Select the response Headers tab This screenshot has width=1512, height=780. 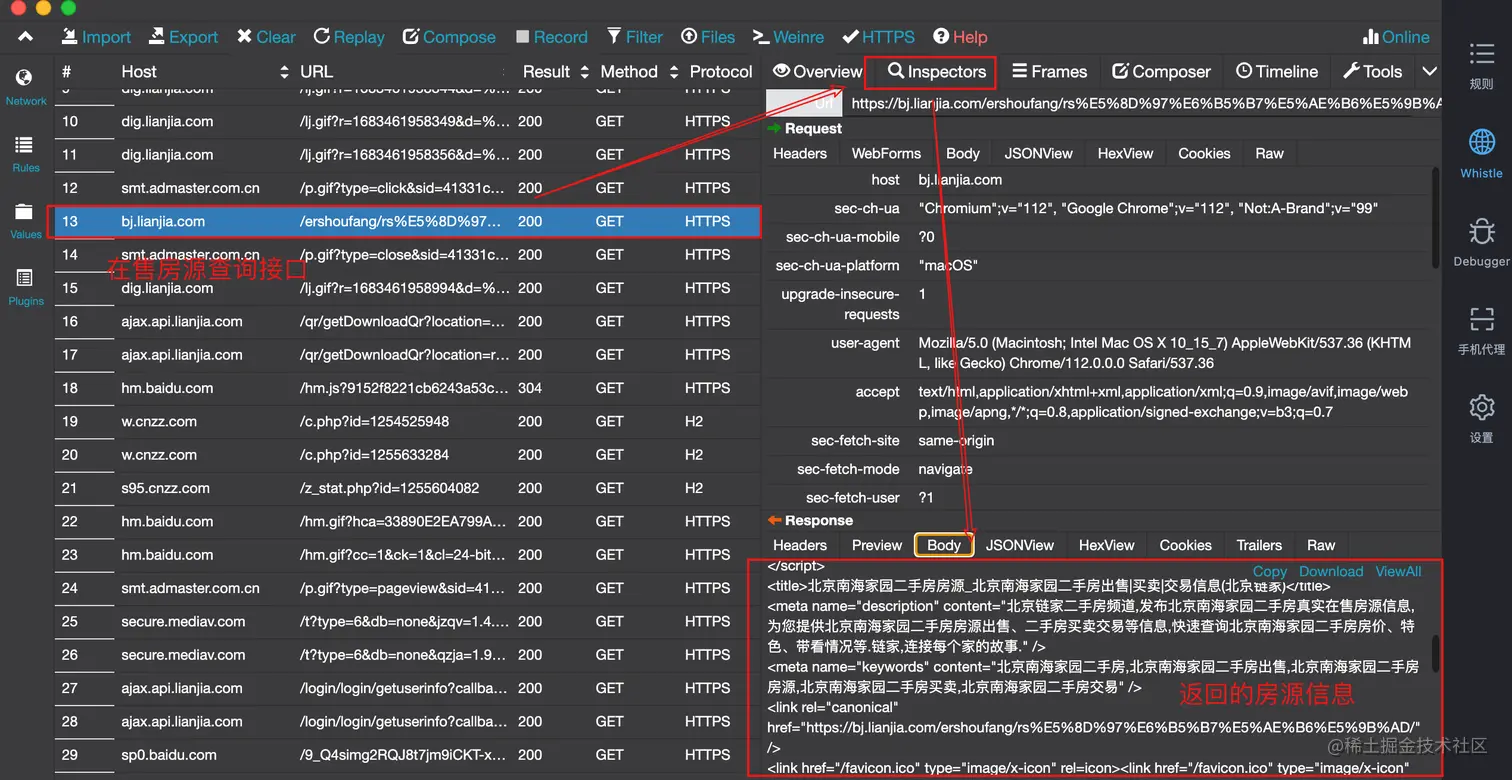pyautogui.click(x=800, y=545)
